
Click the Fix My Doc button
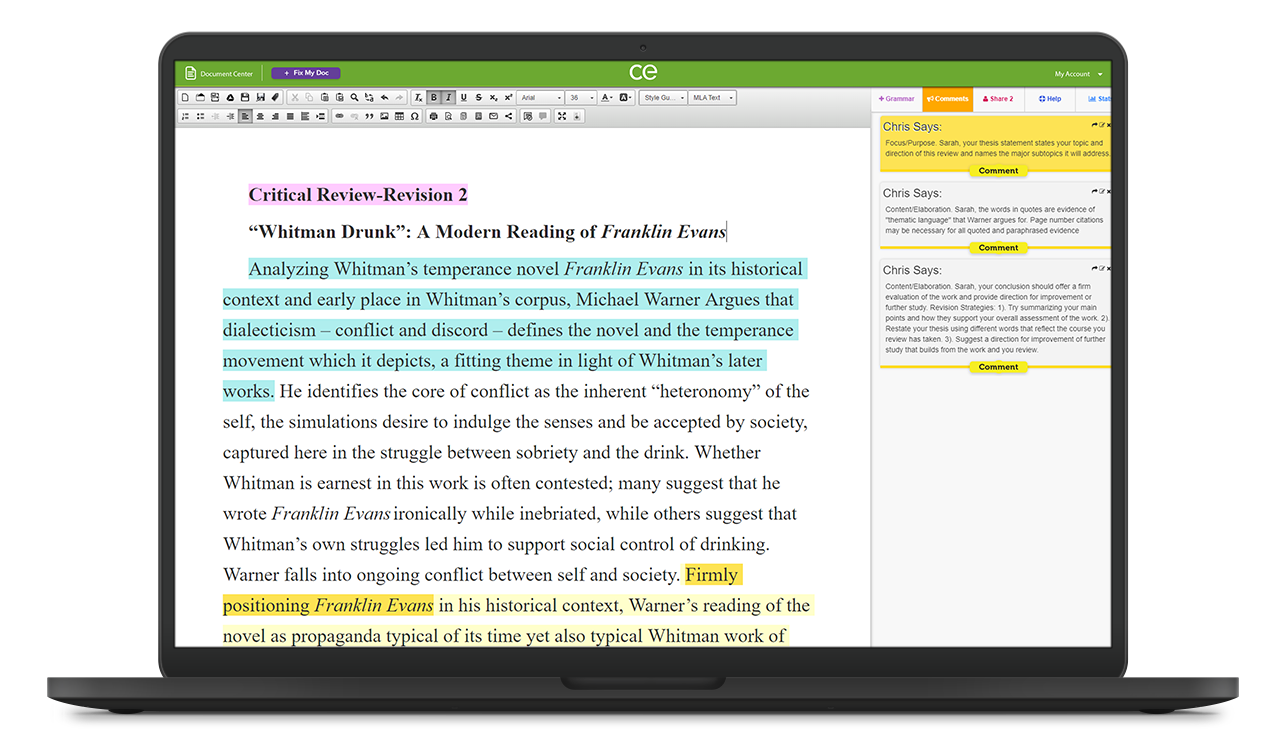click(306, 73)
